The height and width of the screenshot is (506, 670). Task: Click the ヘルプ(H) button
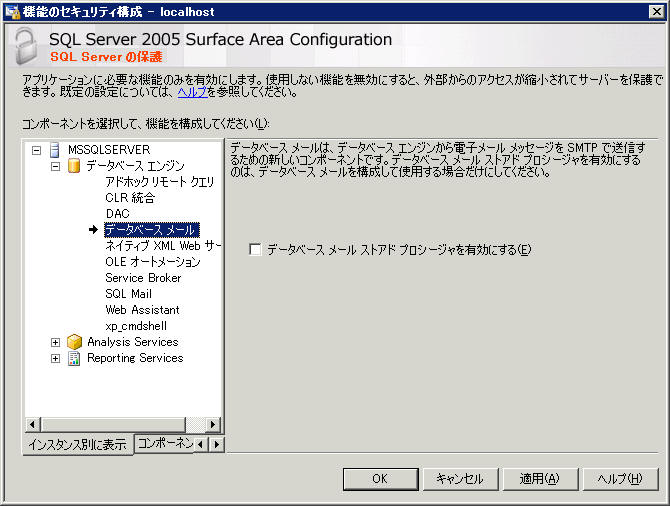click(620, 479)
